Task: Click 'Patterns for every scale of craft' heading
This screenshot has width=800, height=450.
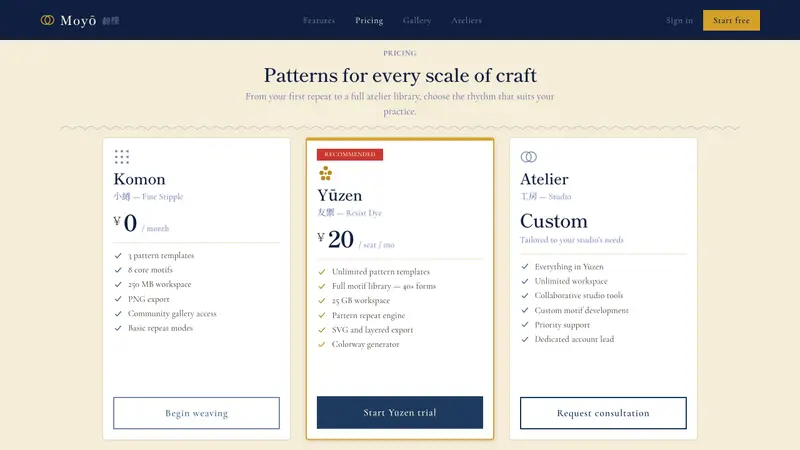Action: click(400, 76)
